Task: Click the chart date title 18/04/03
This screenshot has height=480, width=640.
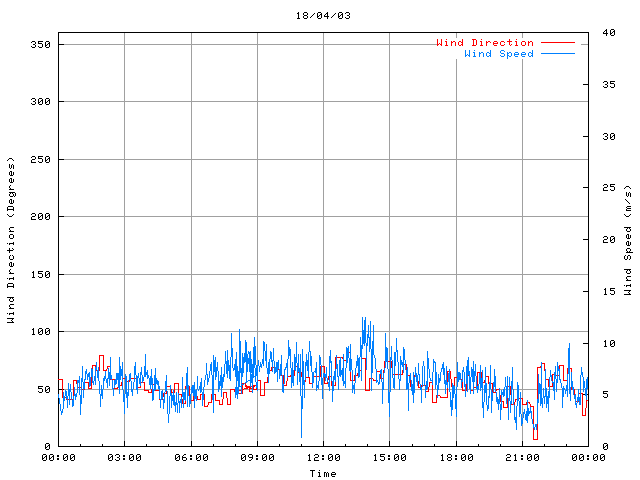Action: (x=323, y=16)
